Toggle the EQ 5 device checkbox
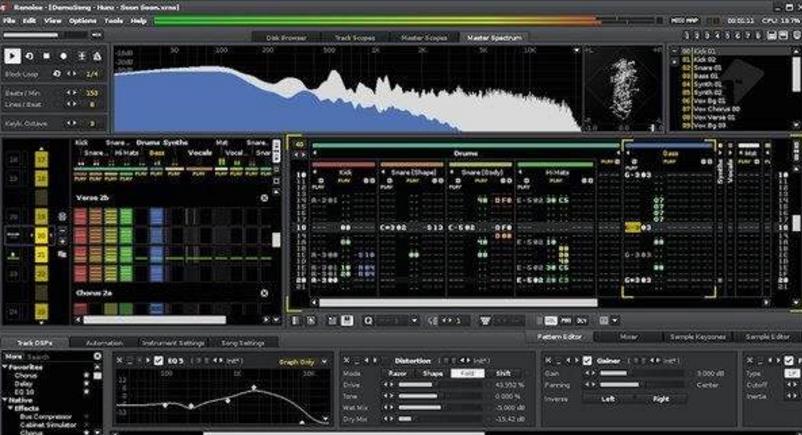 pos(158,360)
